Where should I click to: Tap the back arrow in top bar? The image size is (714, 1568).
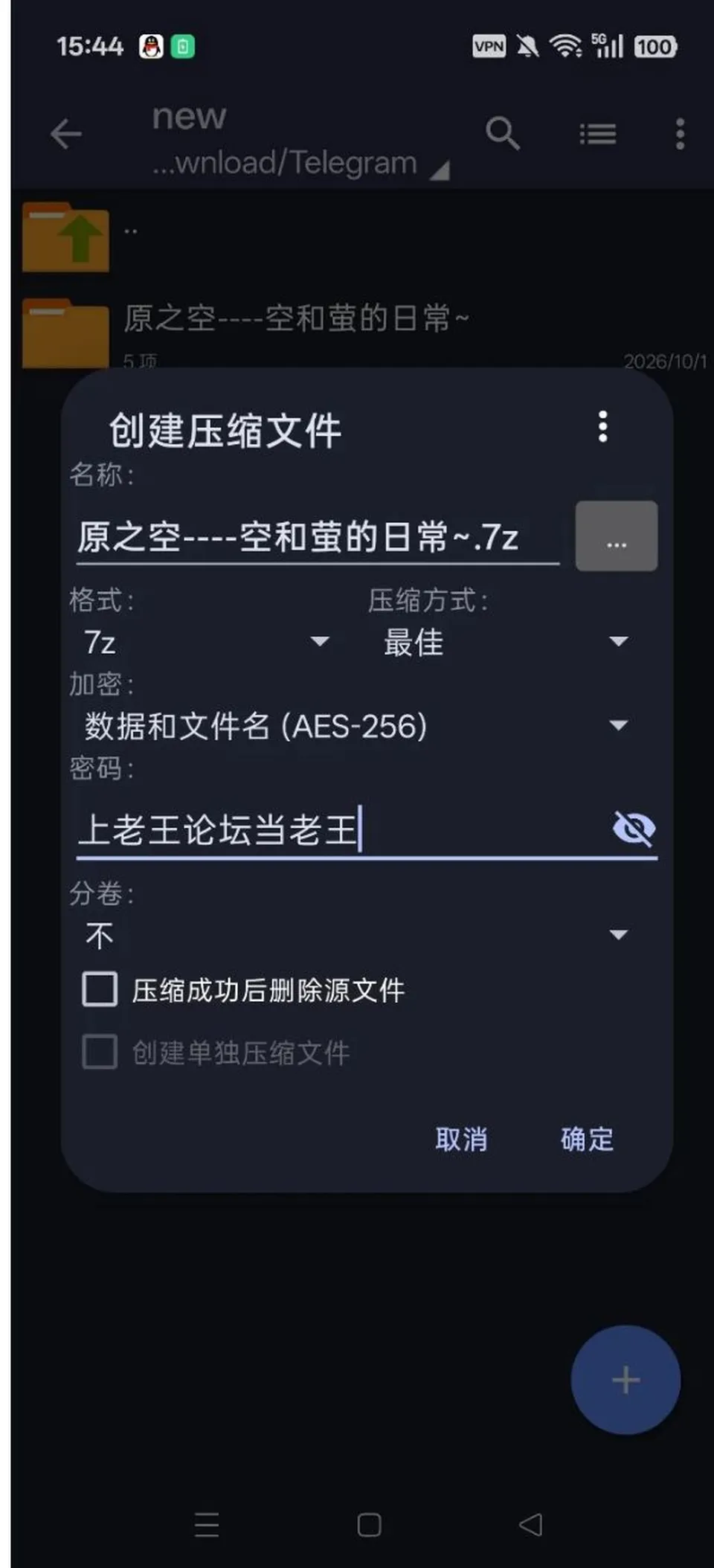tap(66, 134)
